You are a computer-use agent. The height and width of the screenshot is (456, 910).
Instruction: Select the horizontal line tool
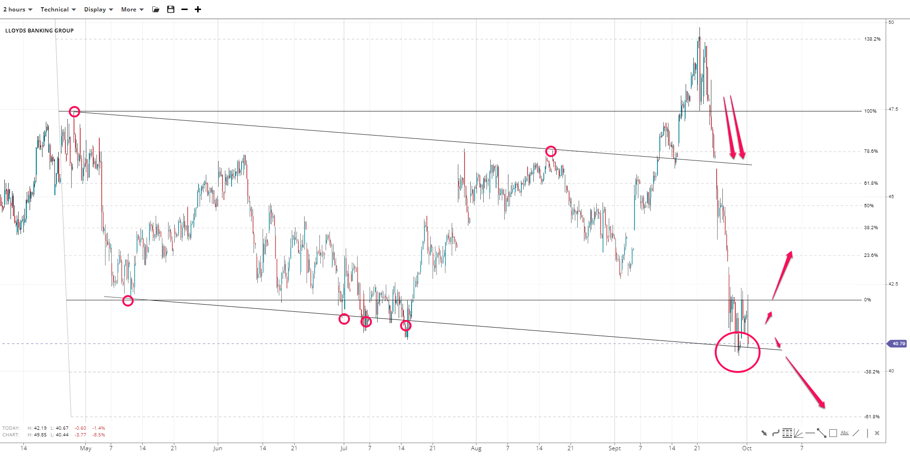pos(810,433)
